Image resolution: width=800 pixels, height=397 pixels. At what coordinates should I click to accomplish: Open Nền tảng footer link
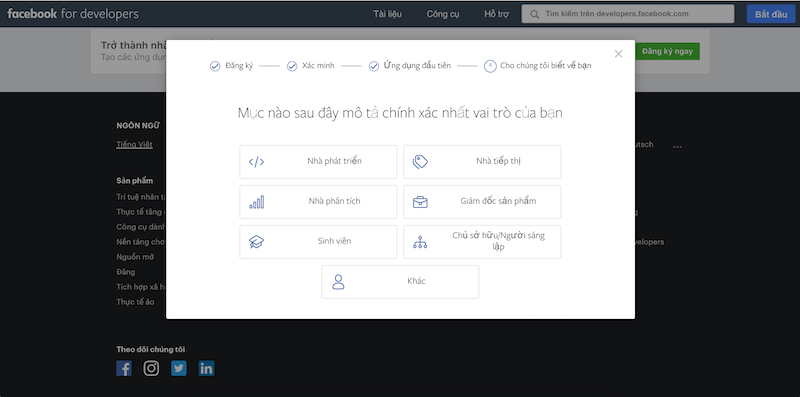point(140,242)
